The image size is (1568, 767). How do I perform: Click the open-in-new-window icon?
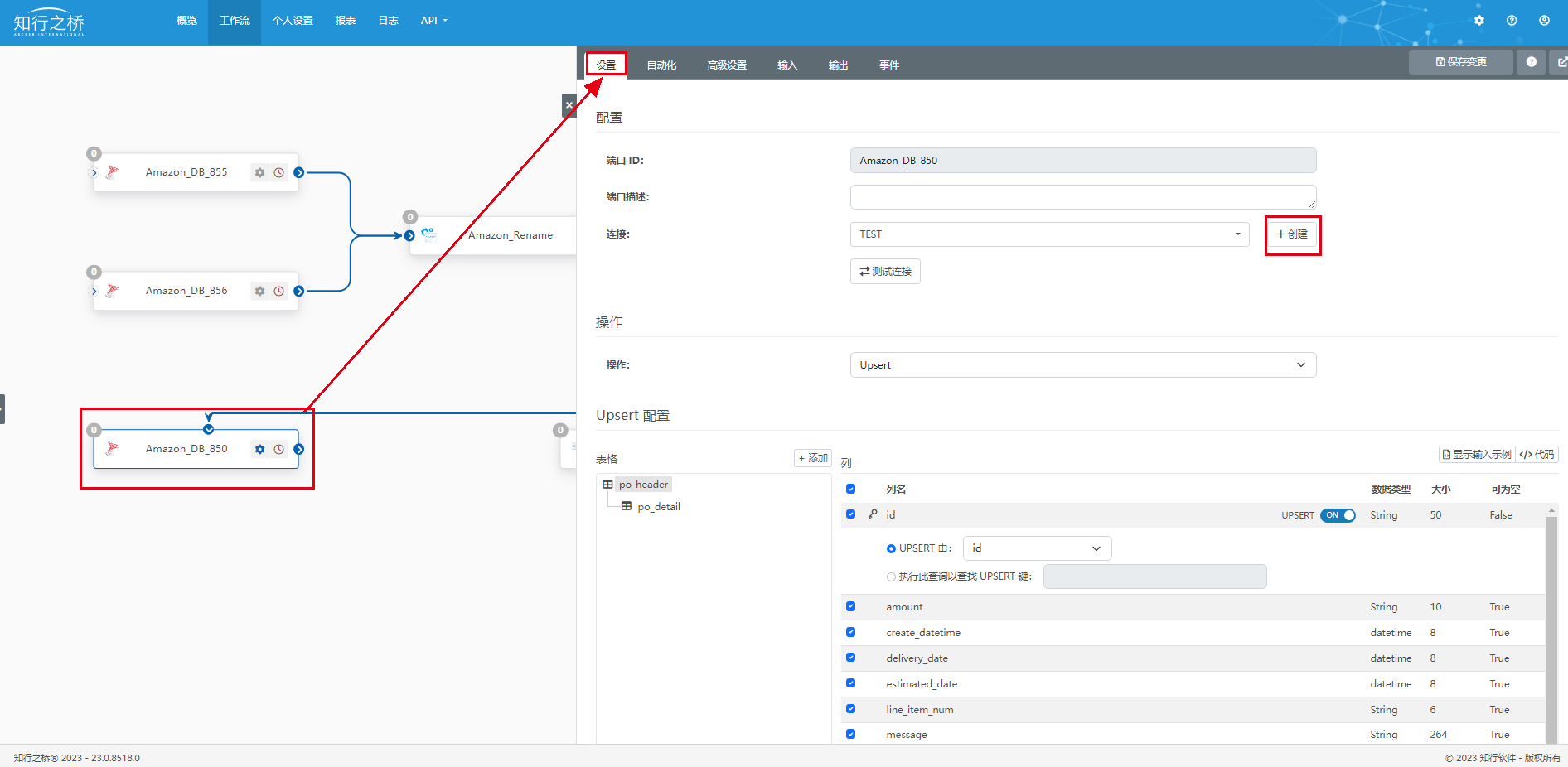pyautogui.click(x=1561, y=62)
